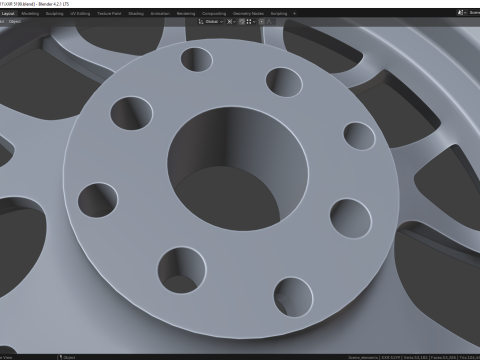
Task: Open the Global transform orientation dropdown
Action: coord(214,22)
